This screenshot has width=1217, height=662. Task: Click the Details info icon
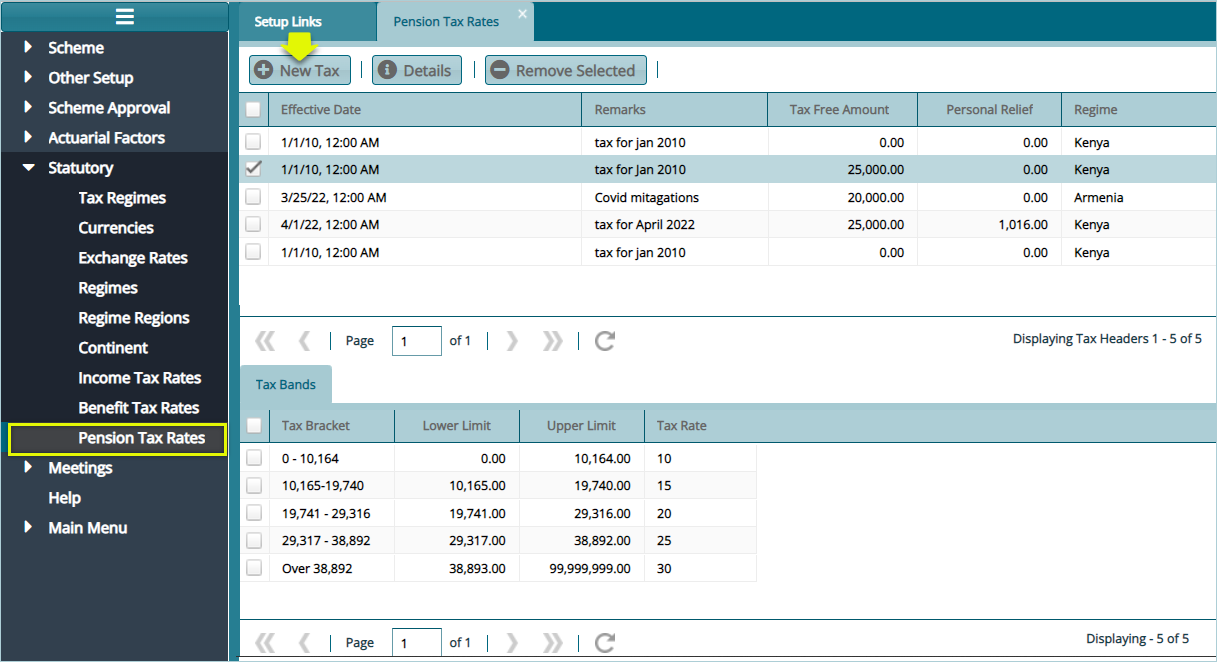click(x=387, y=70)
